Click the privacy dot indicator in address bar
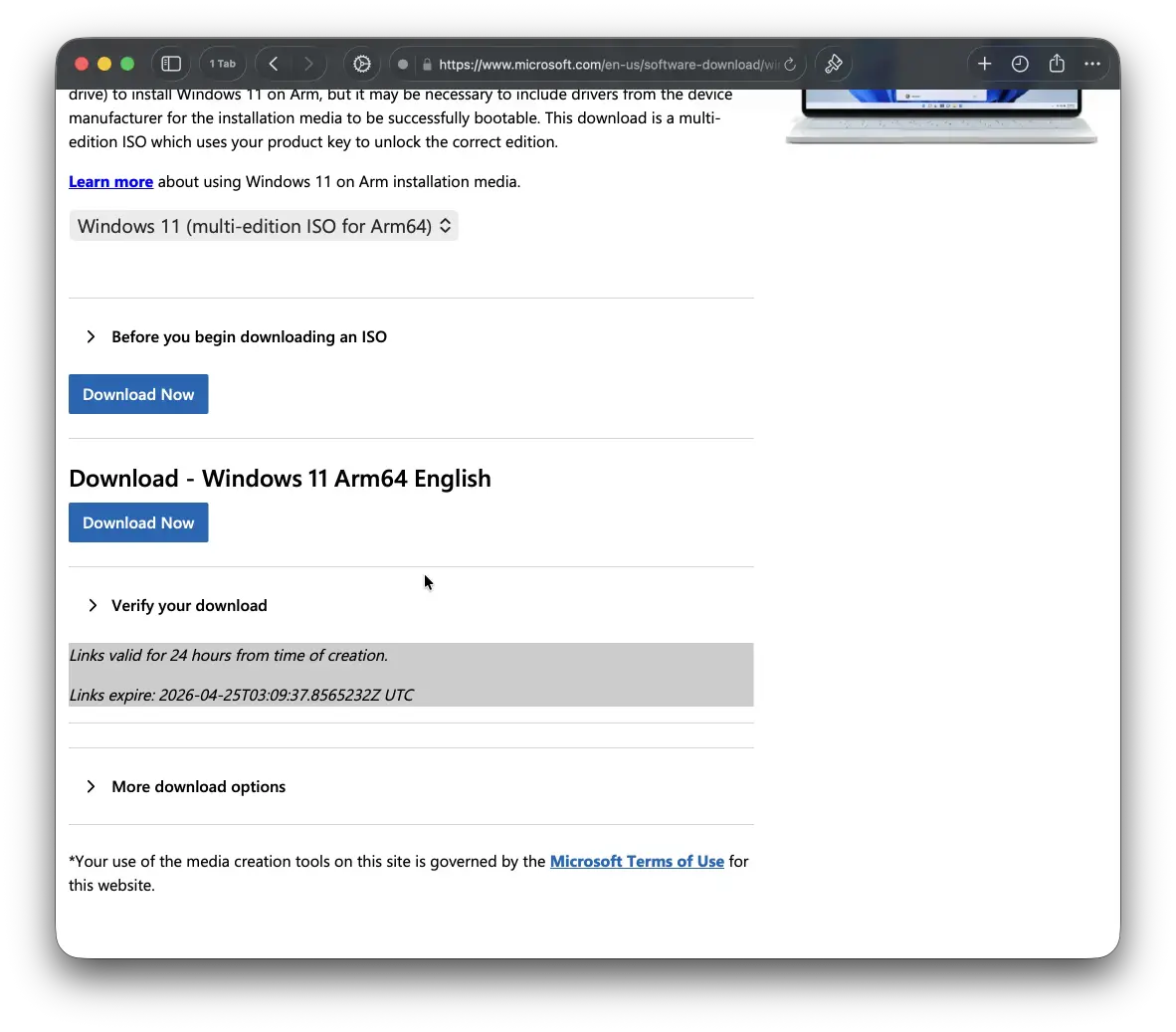The height and width of the screenshot is (1032, 1176). [x=403, y=65]
